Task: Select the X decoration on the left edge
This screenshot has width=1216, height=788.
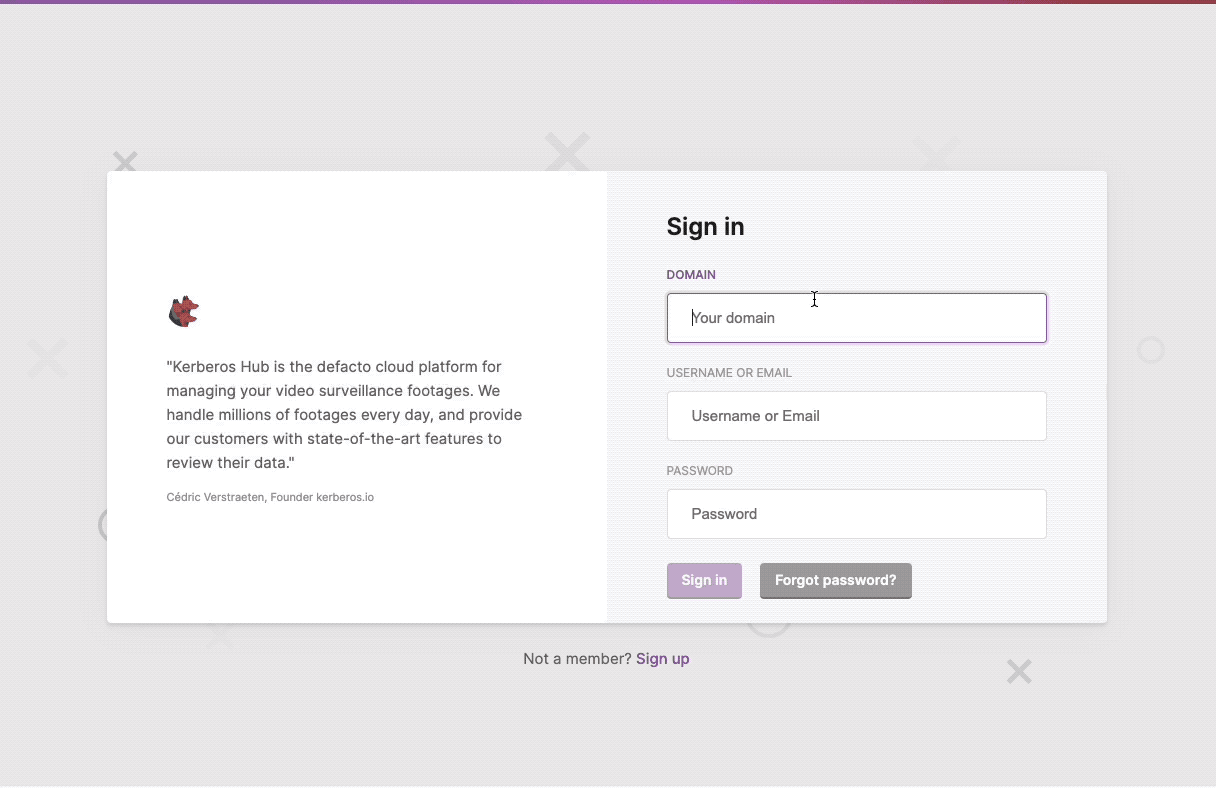Action: click(47, 358)
